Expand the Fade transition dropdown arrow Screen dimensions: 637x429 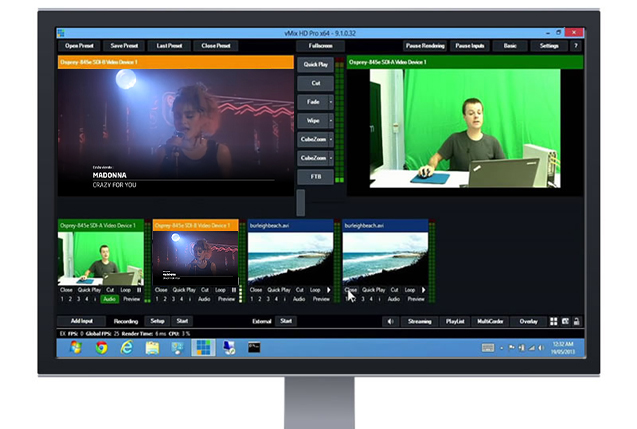click(x=331, y=101)
